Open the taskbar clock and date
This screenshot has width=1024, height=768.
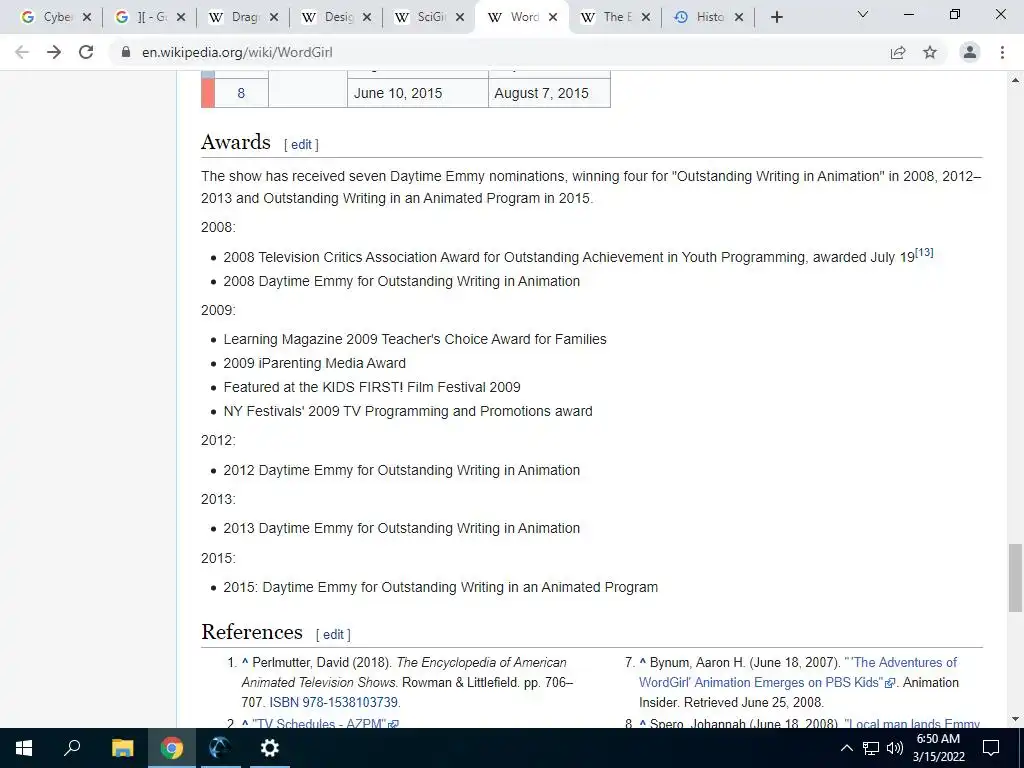click(x=938, y=748)
